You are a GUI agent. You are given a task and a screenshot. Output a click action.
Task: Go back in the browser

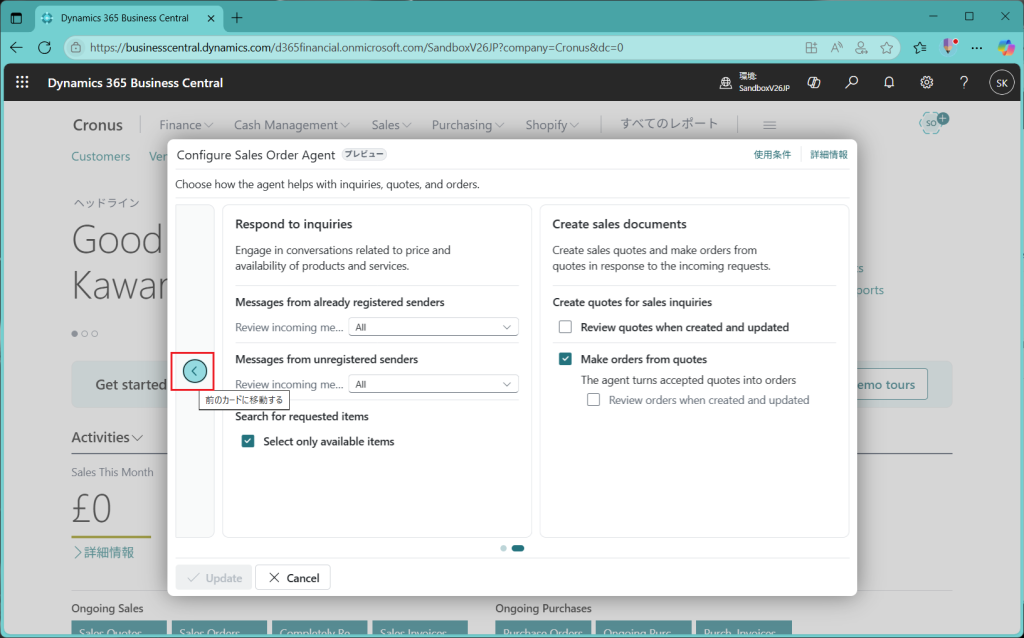(x=16, y=48)
